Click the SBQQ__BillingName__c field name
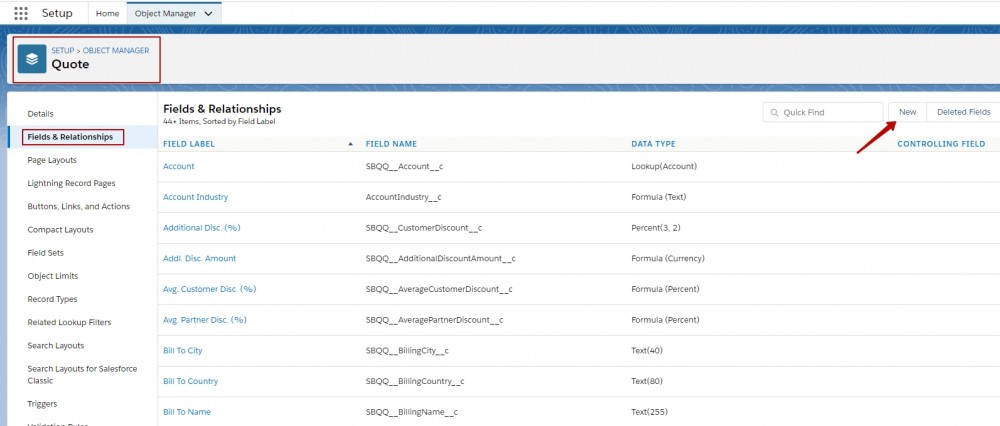Screen dimensions: 1000x426 (412, 412)
